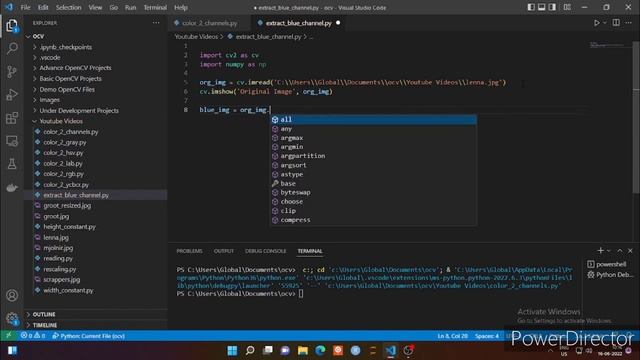Screen dimensions: 640x360
Task: Click the remote window status bar indicator
Action: click(x=9, y=336)
